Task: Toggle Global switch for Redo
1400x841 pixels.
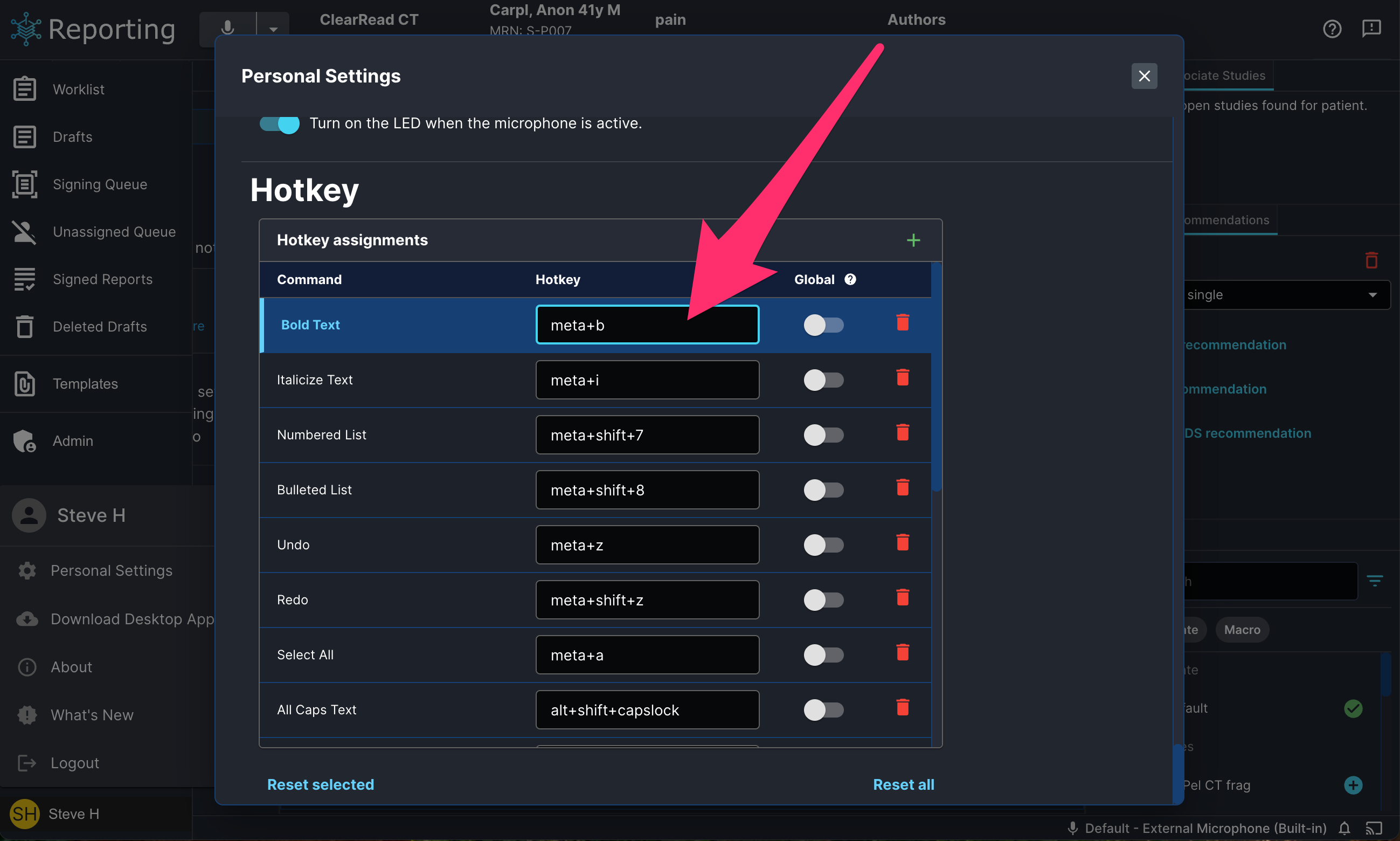Action: tap(823, 599)
